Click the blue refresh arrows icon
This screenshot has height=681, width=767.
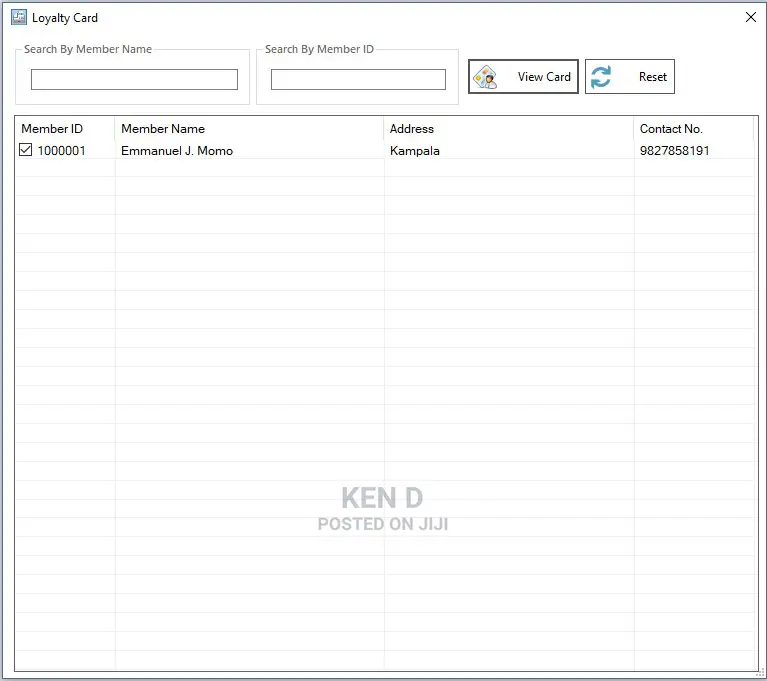(601, 77)
